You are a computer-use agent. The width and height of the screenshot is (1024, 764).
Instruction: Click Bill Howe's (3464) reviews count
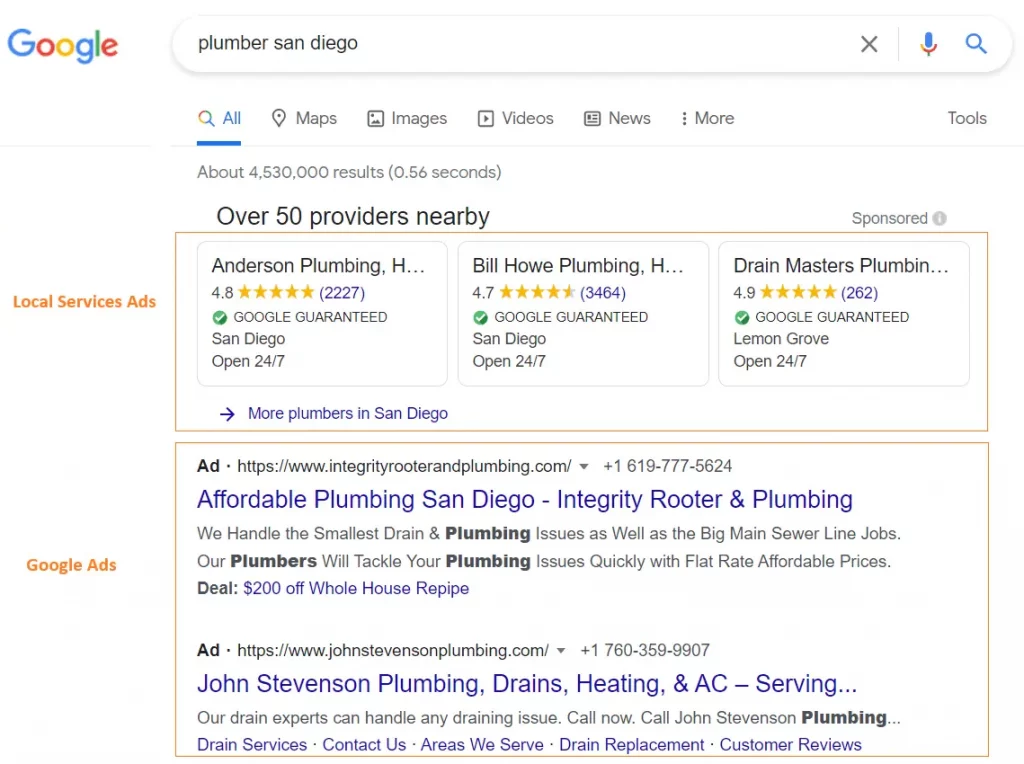pyautogui.click(x=603, y=293)
